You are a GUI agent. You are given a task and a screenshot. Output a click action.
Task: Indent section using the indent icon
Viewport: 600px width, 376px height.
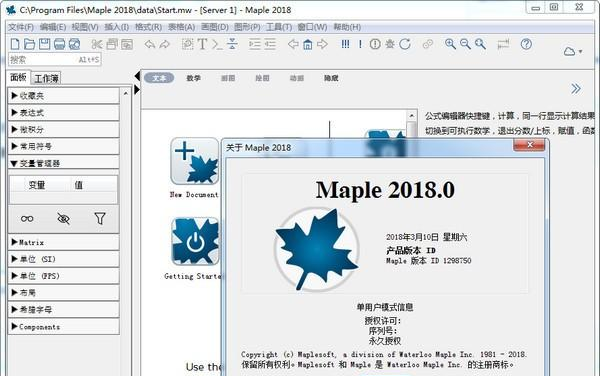pos(254,44)
